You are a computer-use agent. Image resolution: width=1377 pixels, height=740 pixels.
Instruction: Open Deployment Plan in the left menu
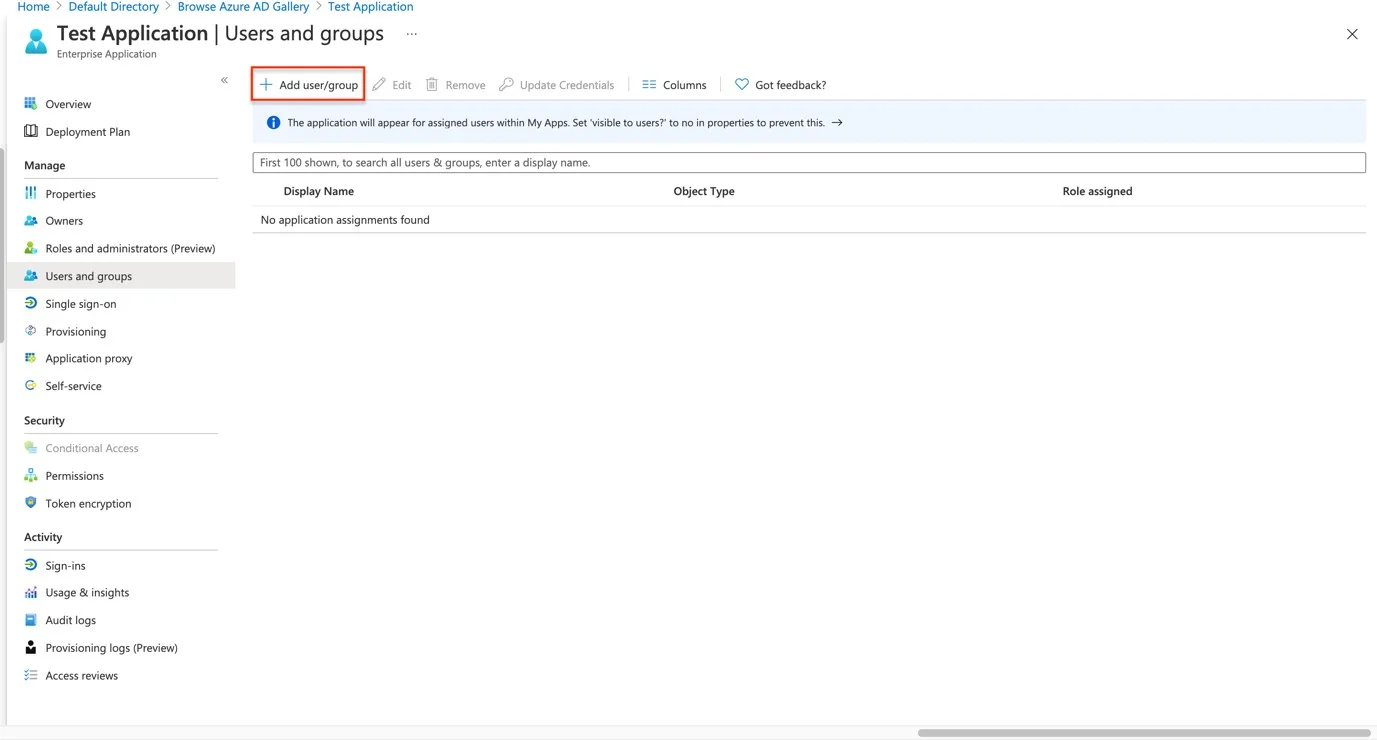pyautogui.click(x=88, y=132)
